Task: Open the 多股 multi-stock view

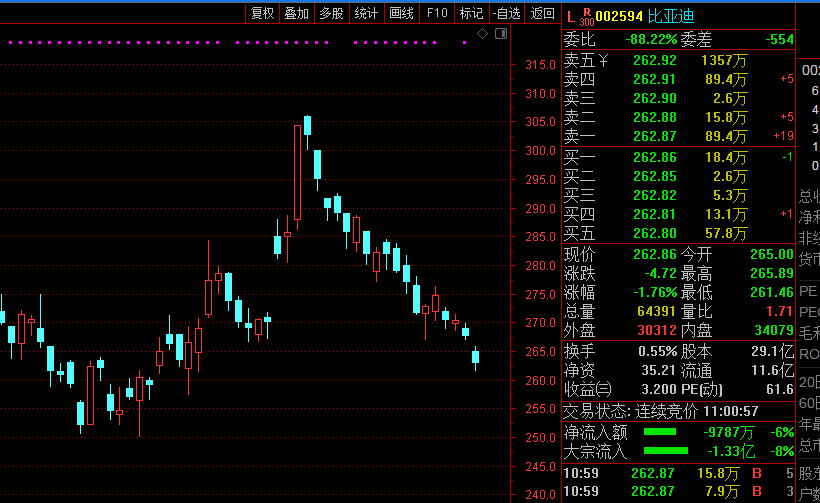Action: pyautogui.click(x=332, y=14)
